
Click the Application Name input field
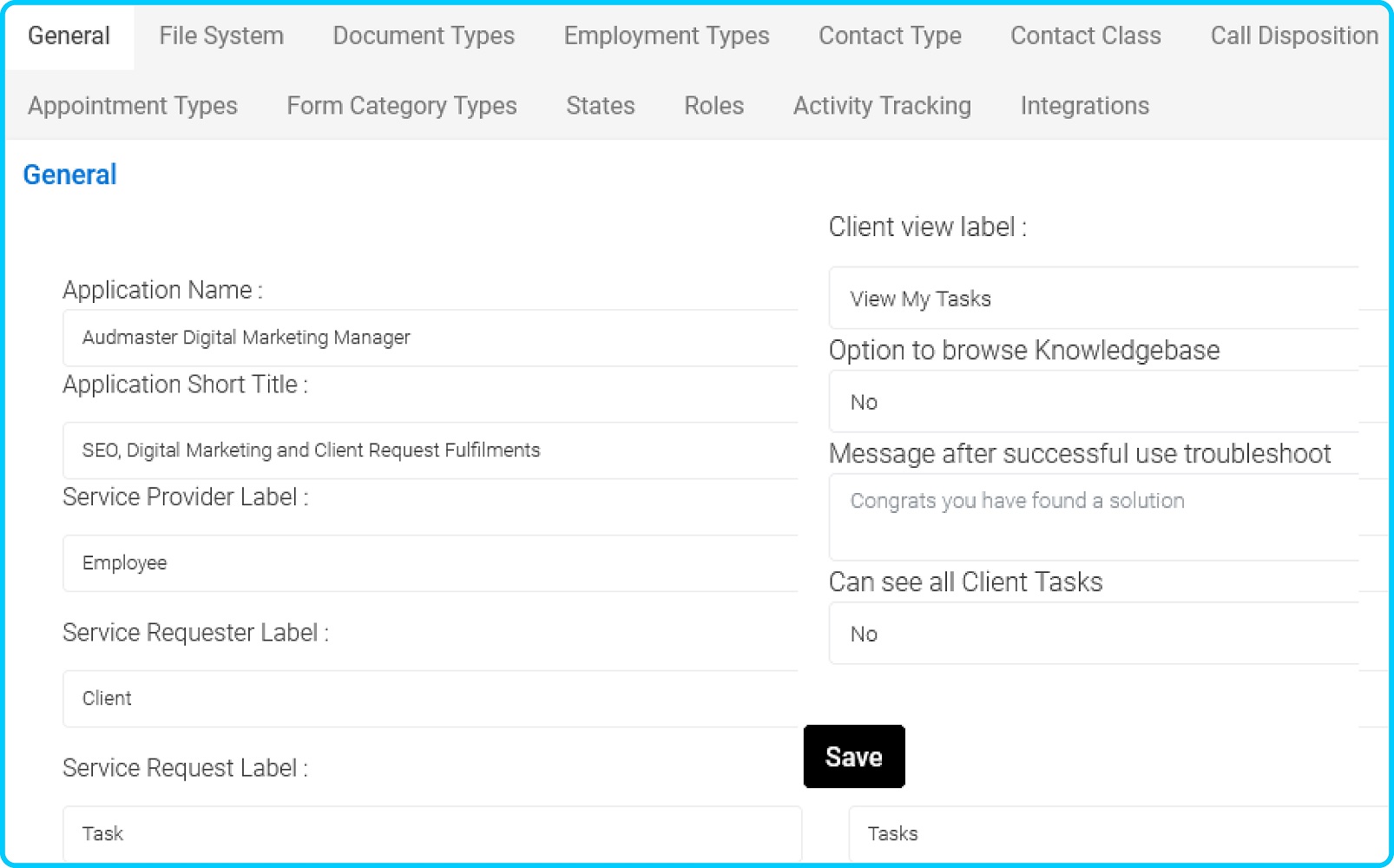pos(430,337)
